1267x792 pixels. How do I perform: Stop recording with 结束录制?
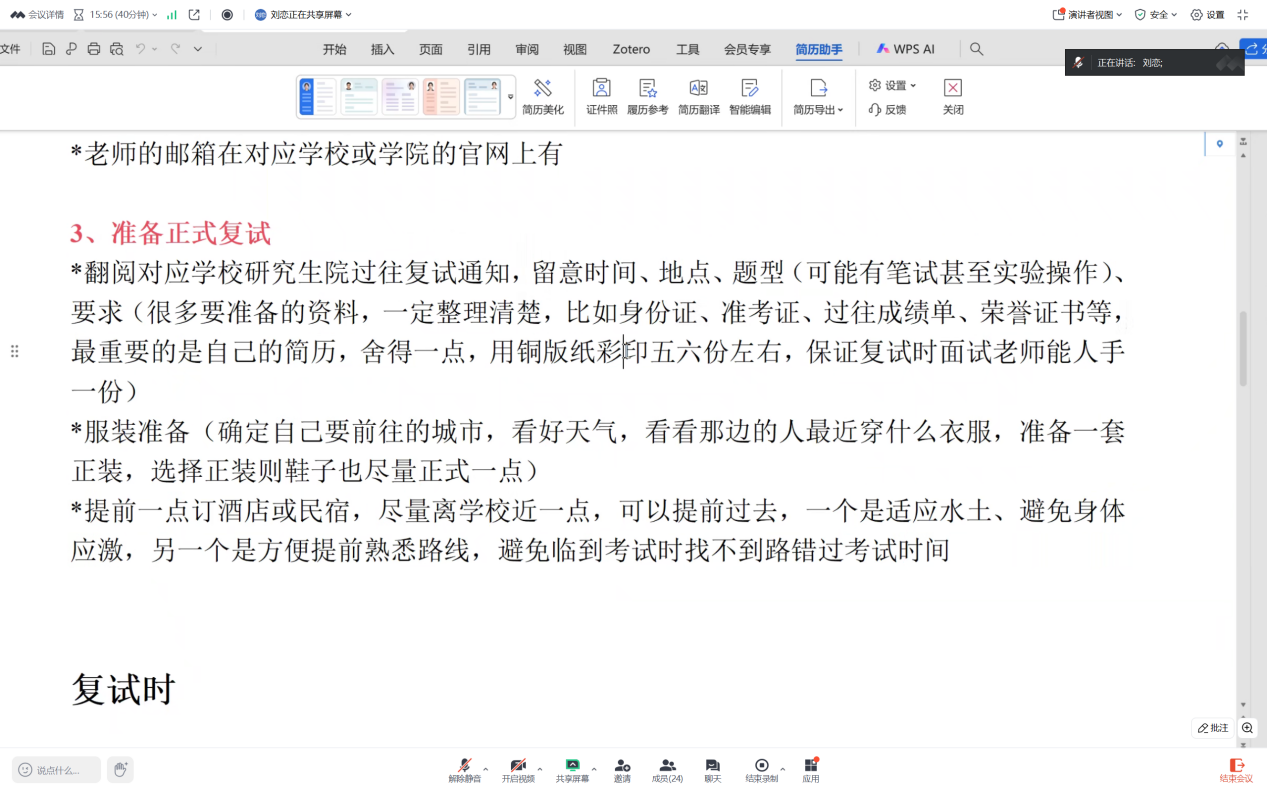[x=761, y=769]
